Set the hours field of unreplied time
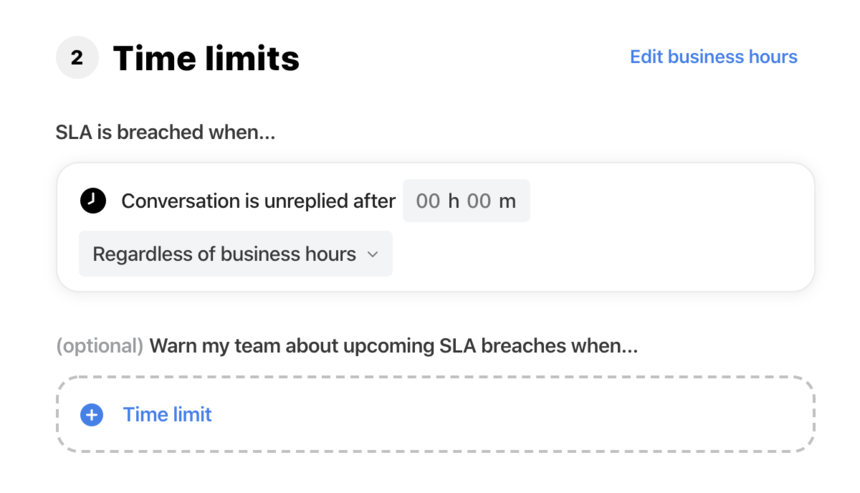 coord(428,201)
